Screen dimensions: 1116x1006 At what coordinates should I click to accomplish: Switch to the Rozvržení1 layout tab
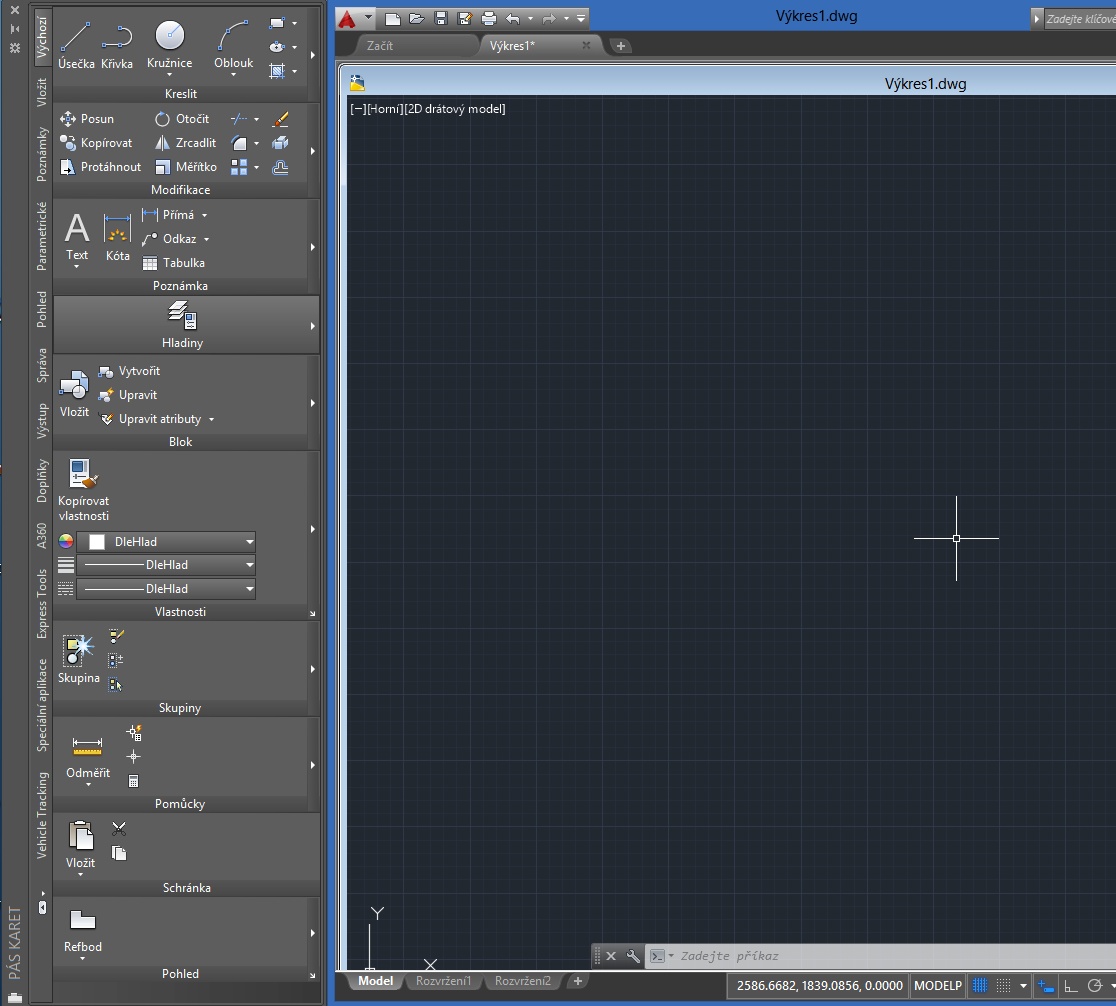tap(443, 981)
